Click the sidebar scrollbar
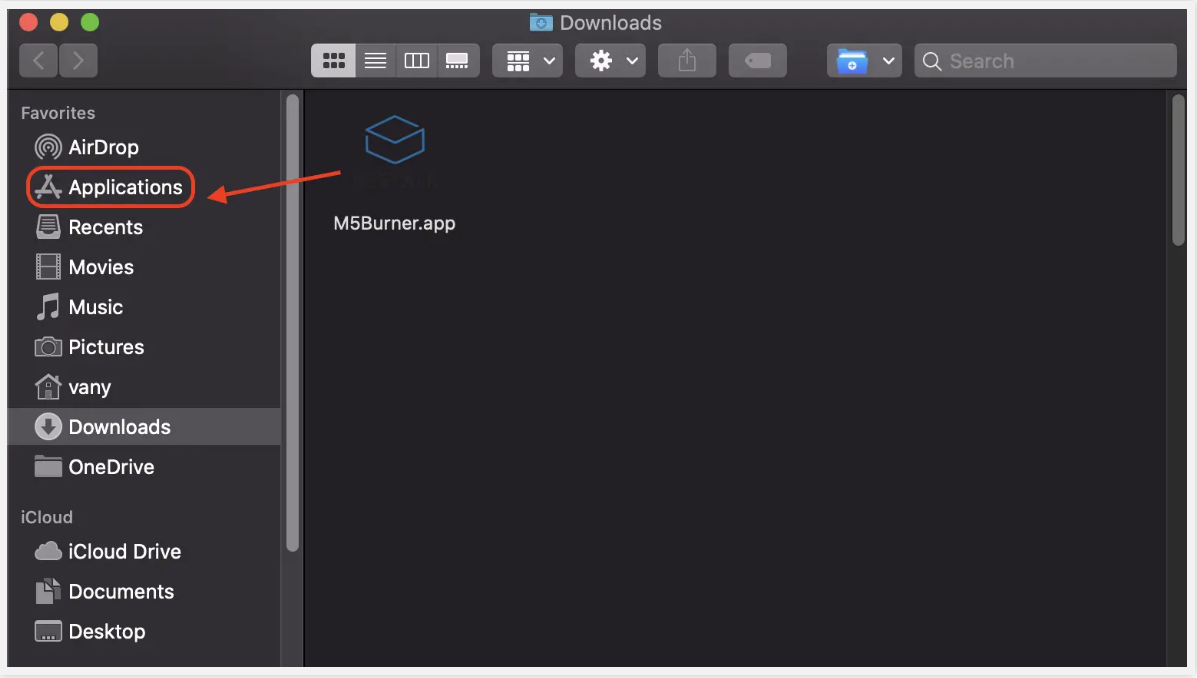The image size is (1197, 678). point(292,322)
